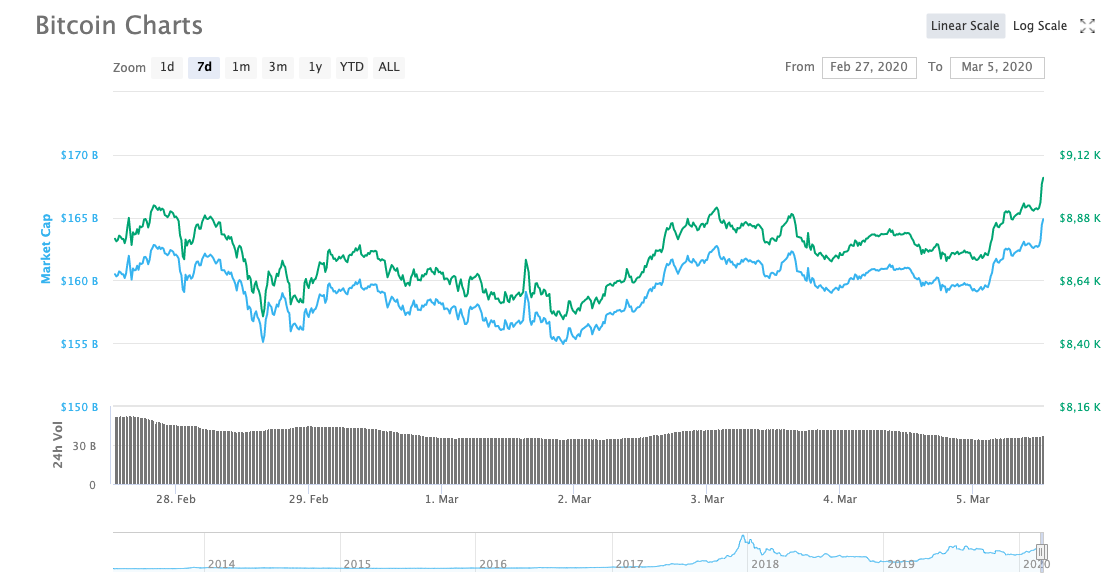Screen dimensions: 1105x583
Task: Click the $150 B market cap axis label
Action: coord(79,407)
